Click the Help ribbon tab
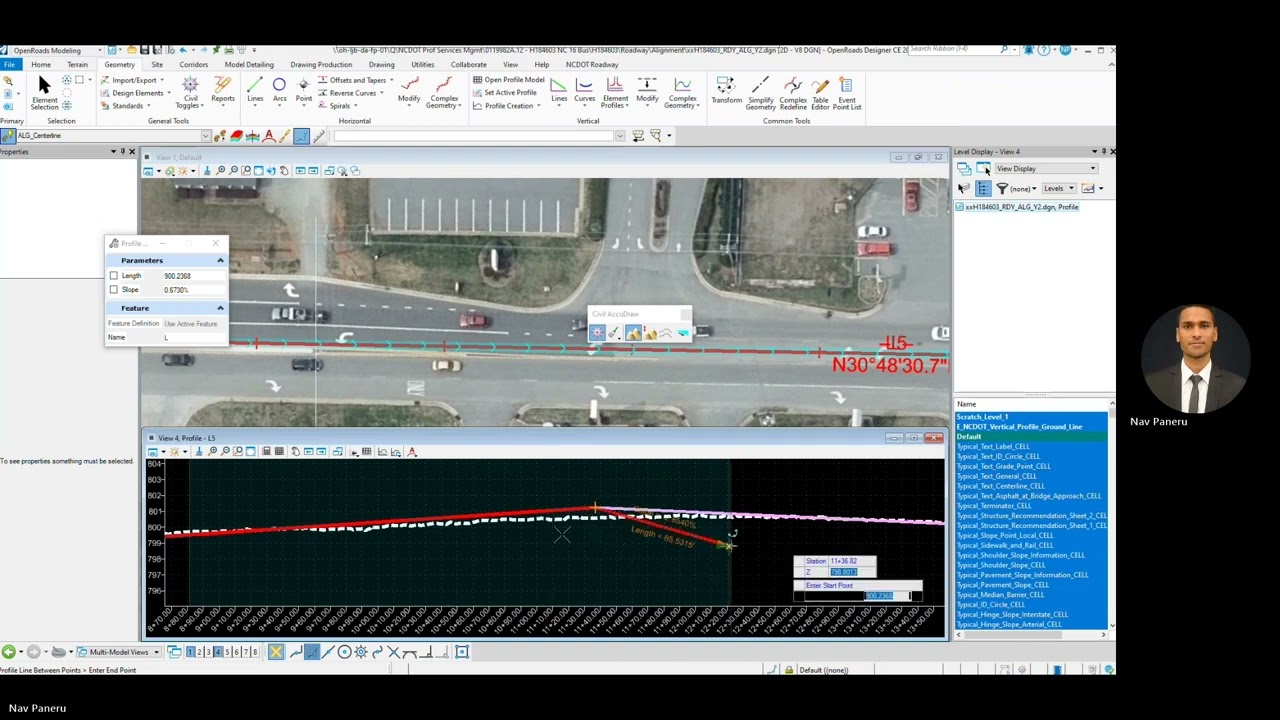The width and height of the screenshot is (1280, 720). 541,65
